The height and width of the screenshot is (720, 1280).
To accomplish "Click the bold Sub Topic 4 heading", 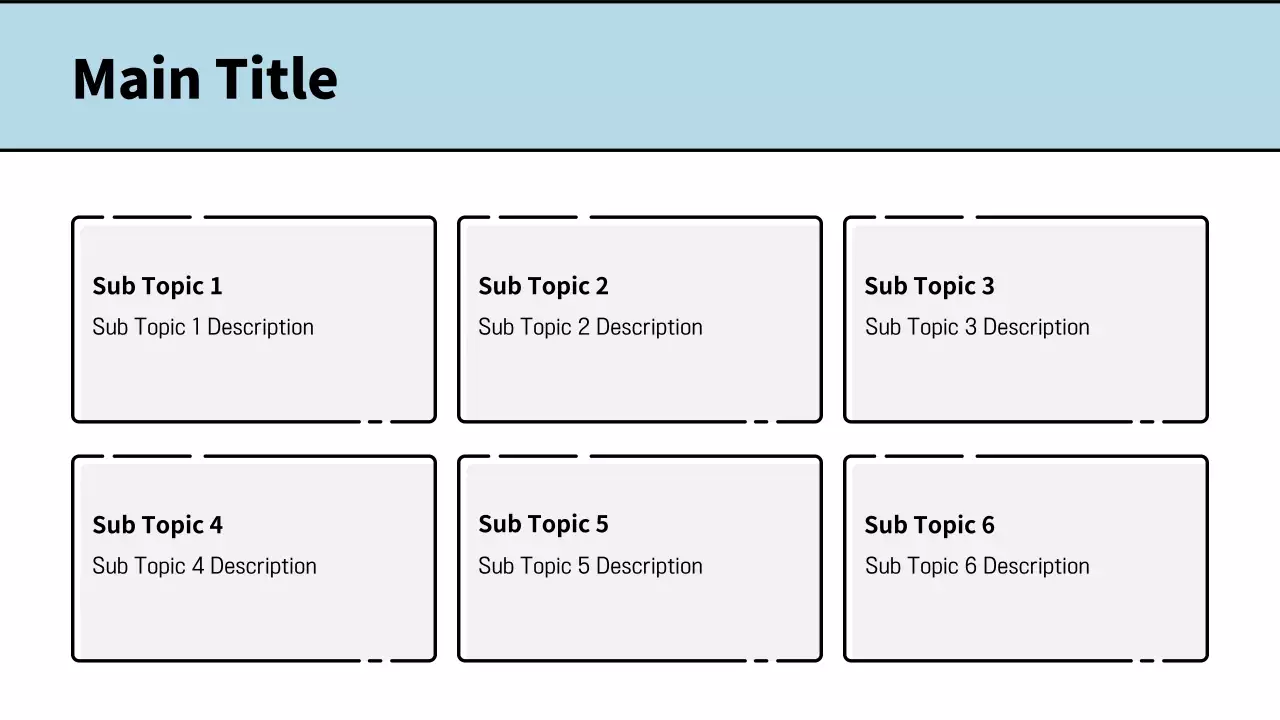I will pyautogui.click(x=157, y=525).
